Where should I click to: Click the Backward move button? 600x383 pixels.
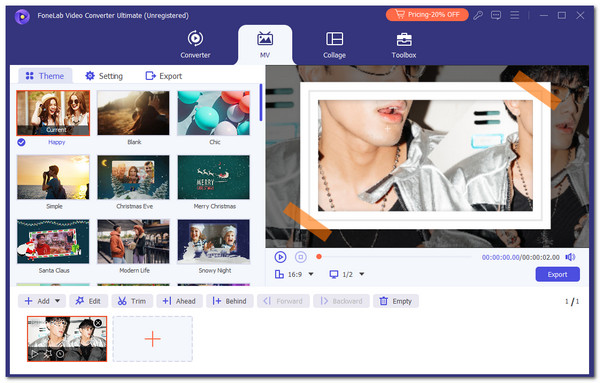click(341, 301)
